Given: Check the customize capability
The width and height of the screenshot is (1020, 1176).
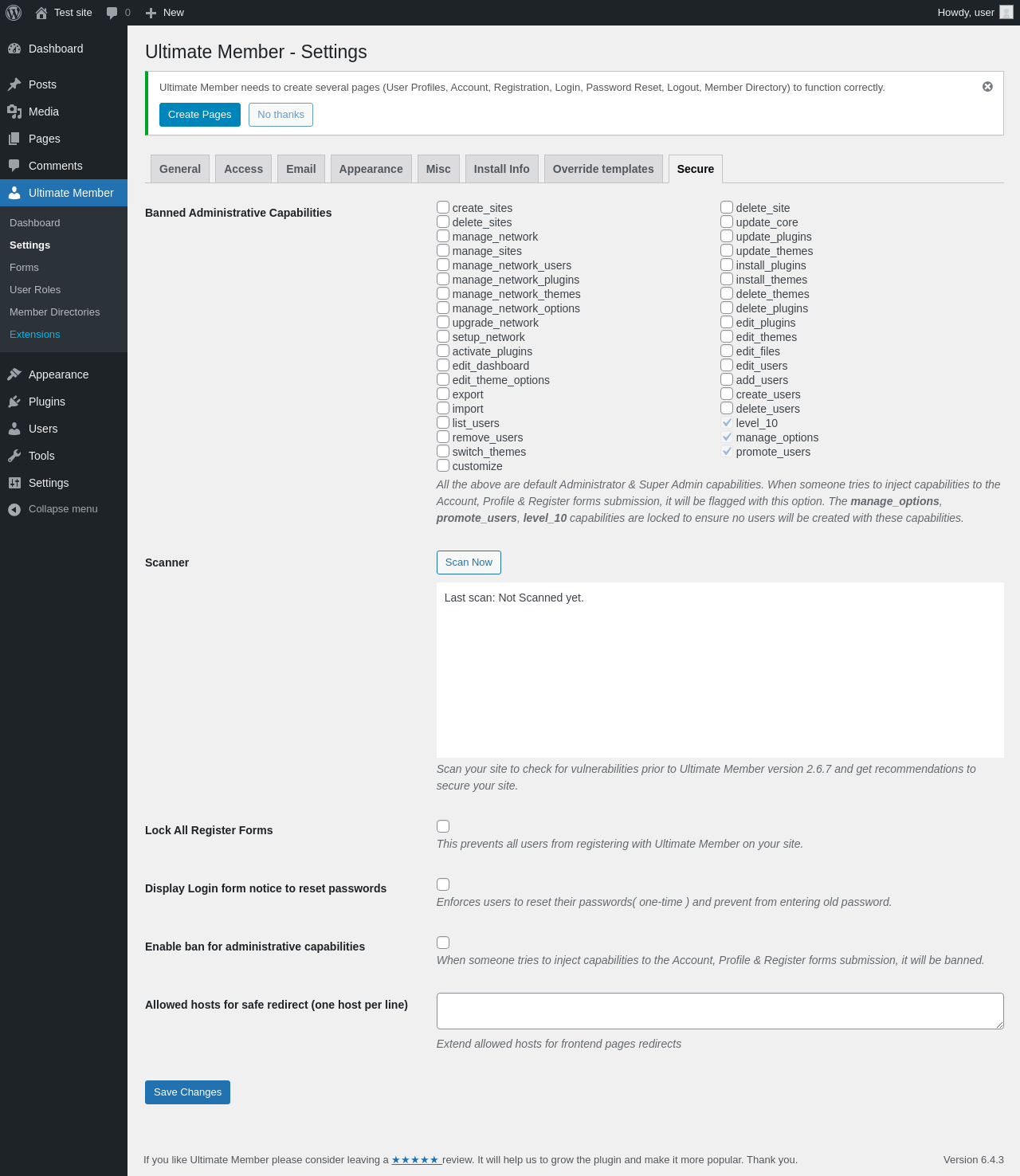Looking at the screenshot, I should coord(443,466).
